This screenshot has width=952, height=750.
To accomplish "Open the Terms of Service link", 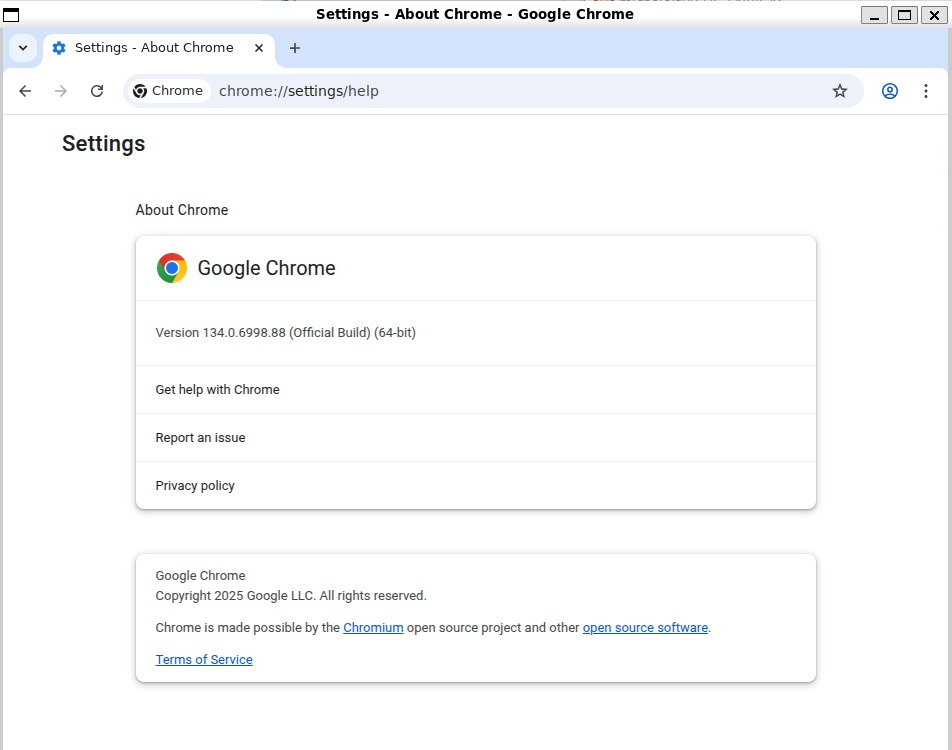I will tap(204, 660).
